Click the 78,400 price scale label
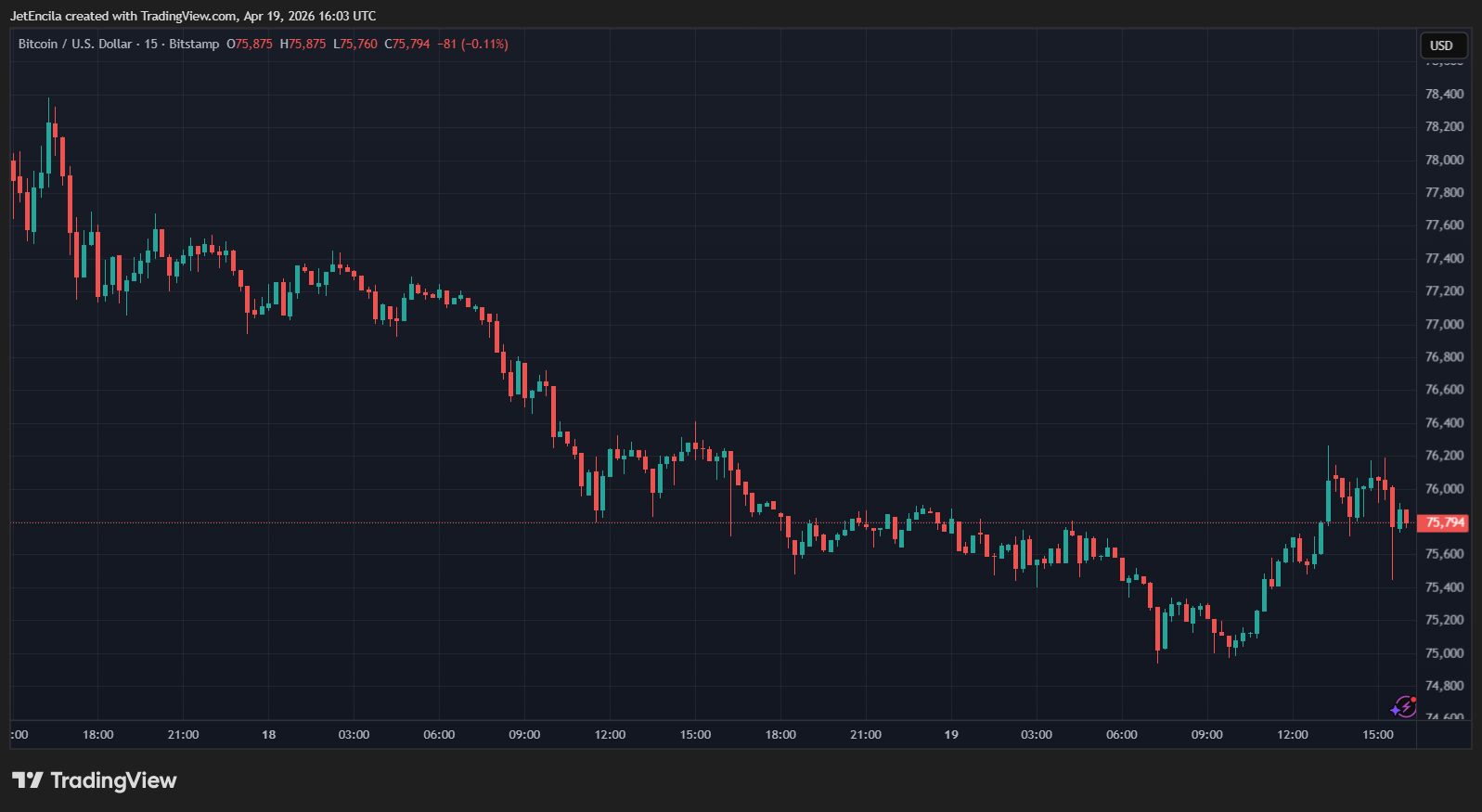The height and width of the screenshot is (812, 1482). (1444, 94)
